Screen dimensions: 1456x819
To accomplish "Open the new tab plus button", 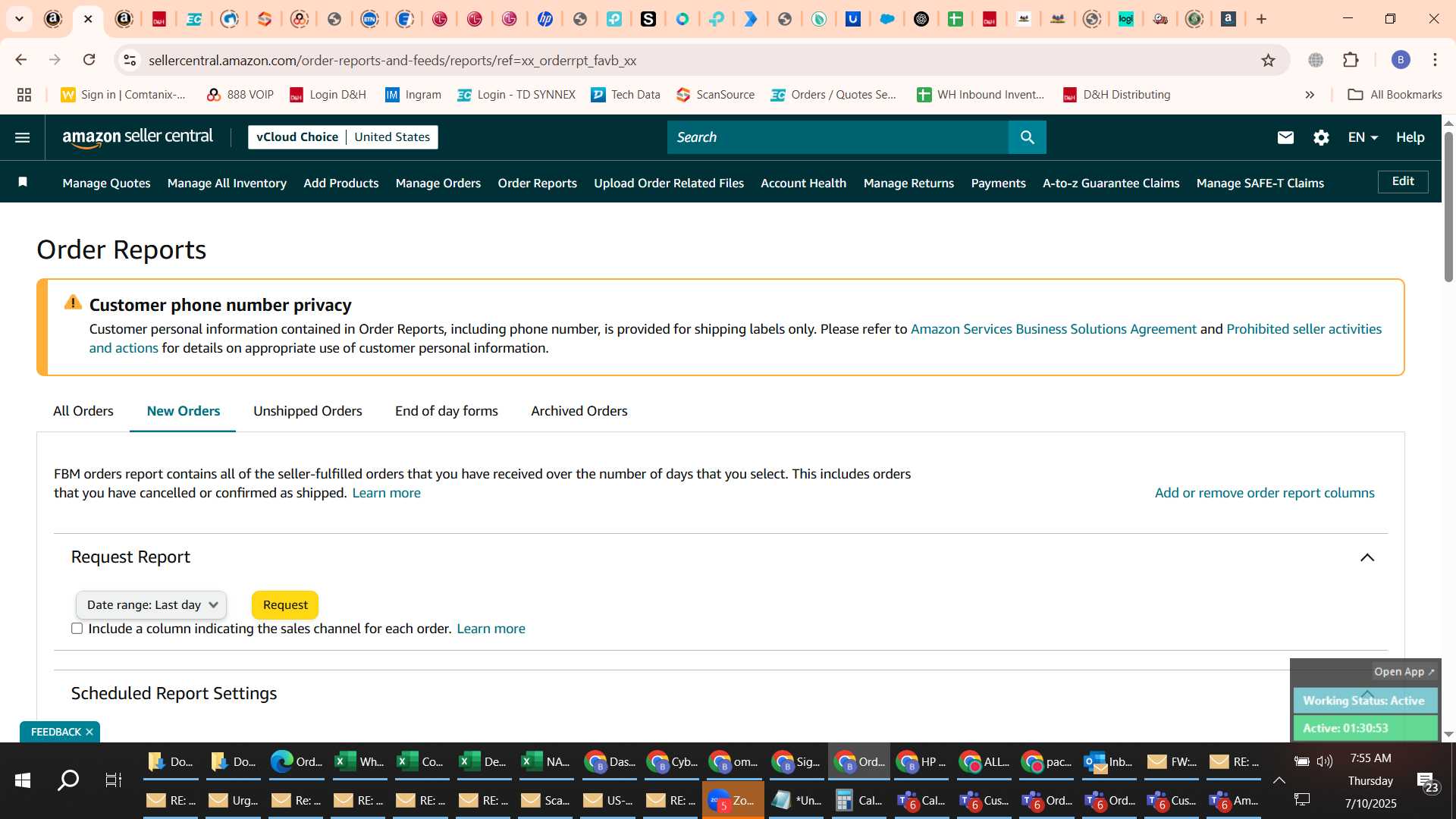I will (1262, 19).
